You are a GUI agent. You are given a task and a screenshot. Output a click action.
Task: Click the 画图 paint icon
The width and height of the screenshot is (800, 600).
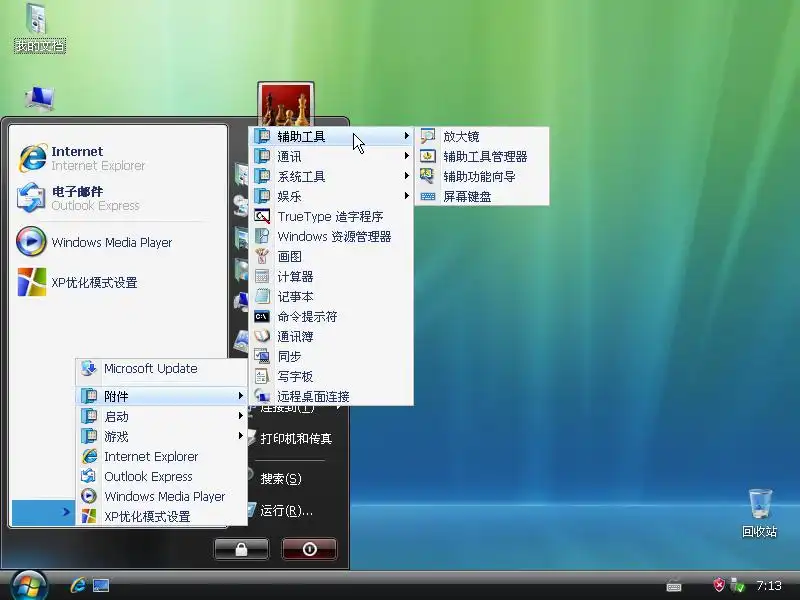[262, 256]
